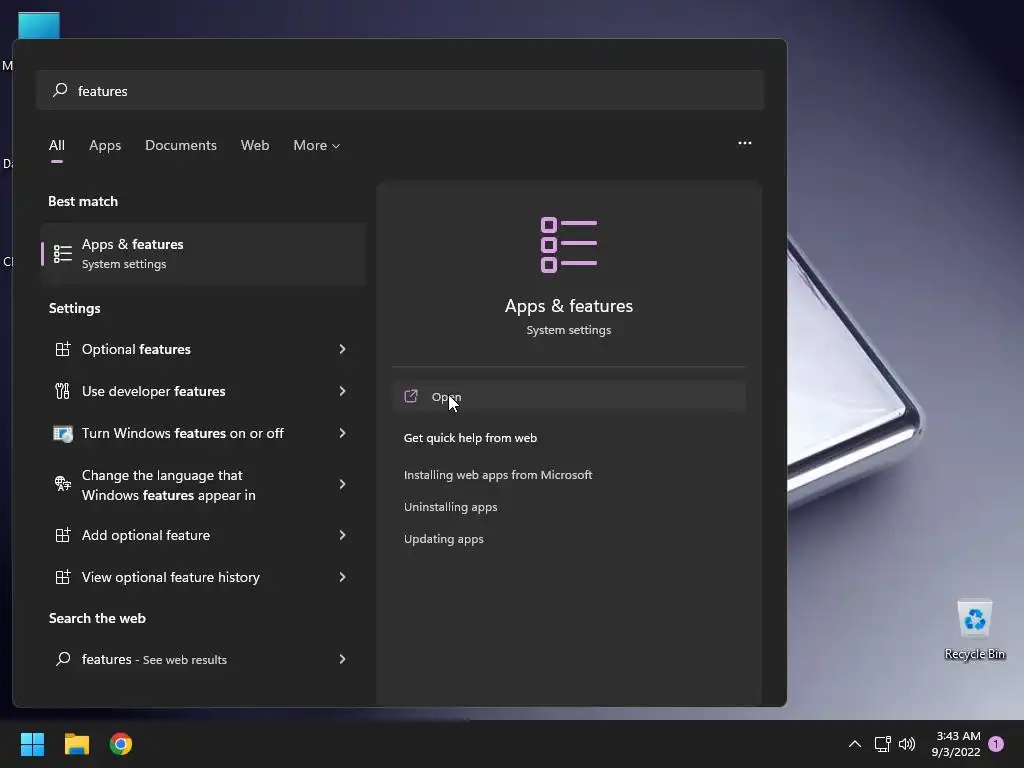Click the Apps & features list icon in Best match
Viewport: 1024px width, 768px height.
[x=63, y=253]
